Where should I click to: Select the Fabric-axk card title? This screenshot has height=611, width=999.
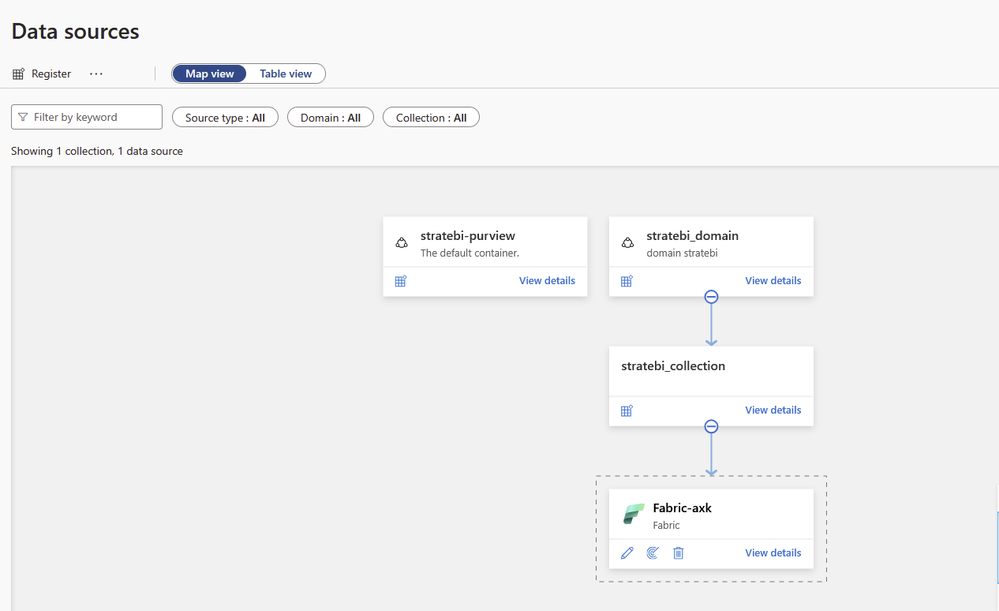coord(682,508)
